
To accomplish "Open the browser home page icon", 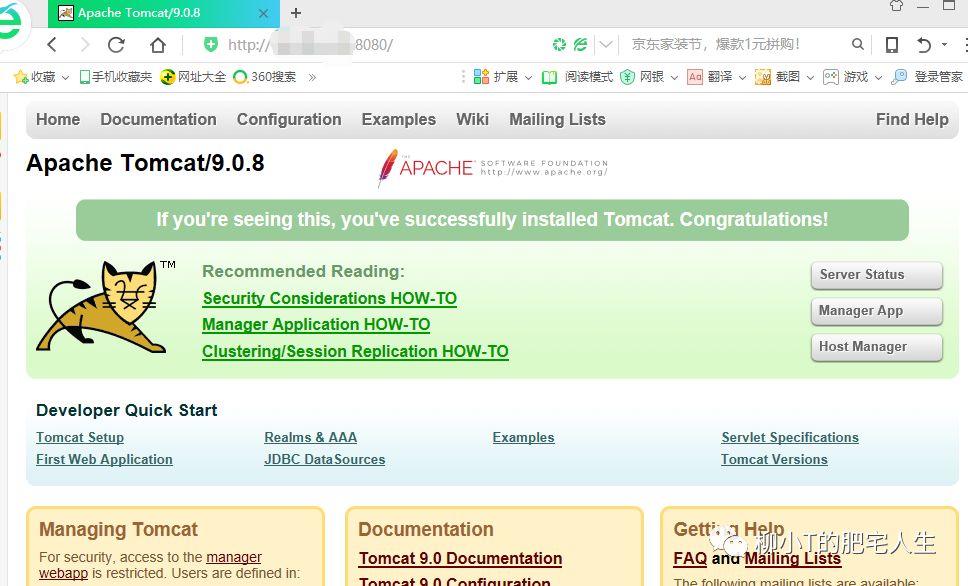I will click(158, 44).
